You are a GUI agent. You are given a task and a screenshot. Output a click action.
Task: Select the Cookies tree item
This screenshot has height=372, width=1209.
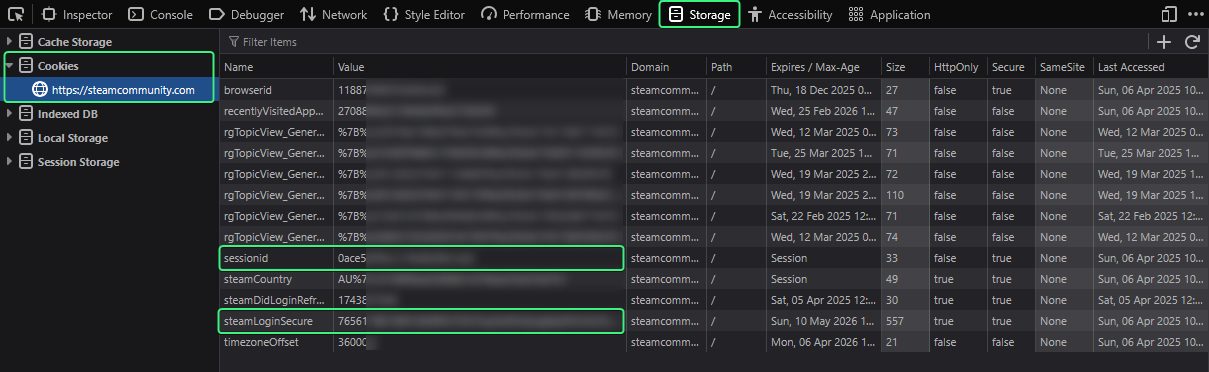pos(58,66)
